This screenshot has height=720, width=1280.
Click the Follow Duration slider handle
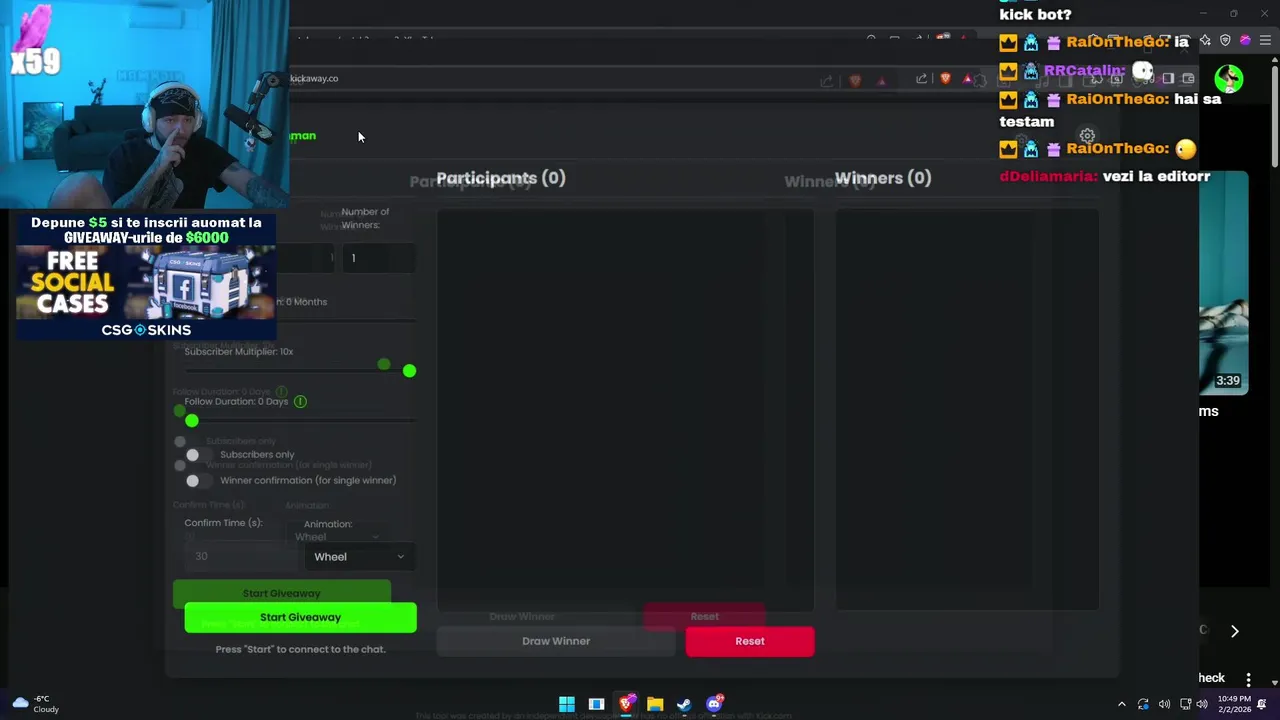tap(192, 421)
